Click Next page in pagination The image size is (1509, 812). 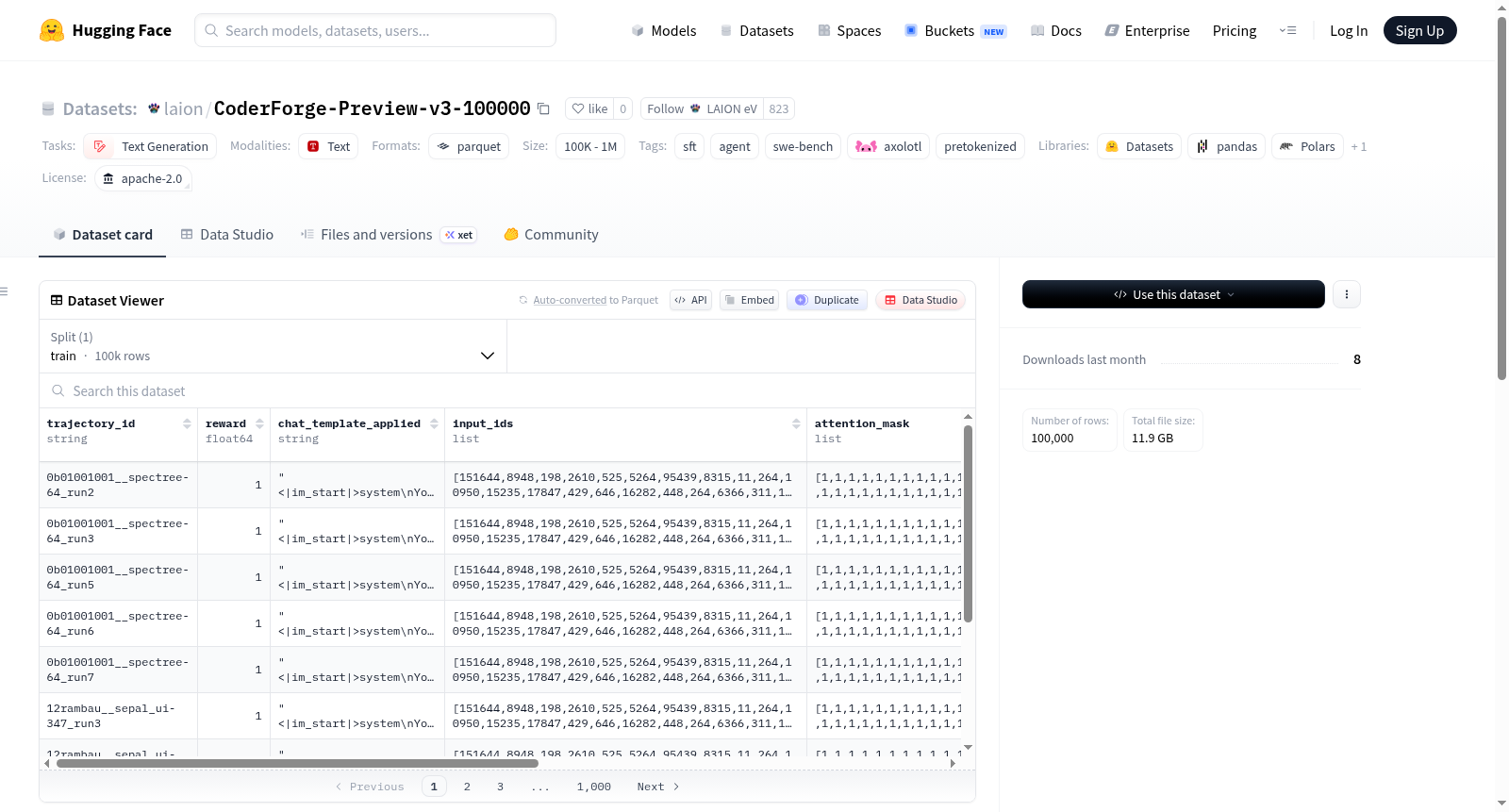pos(658,787)
